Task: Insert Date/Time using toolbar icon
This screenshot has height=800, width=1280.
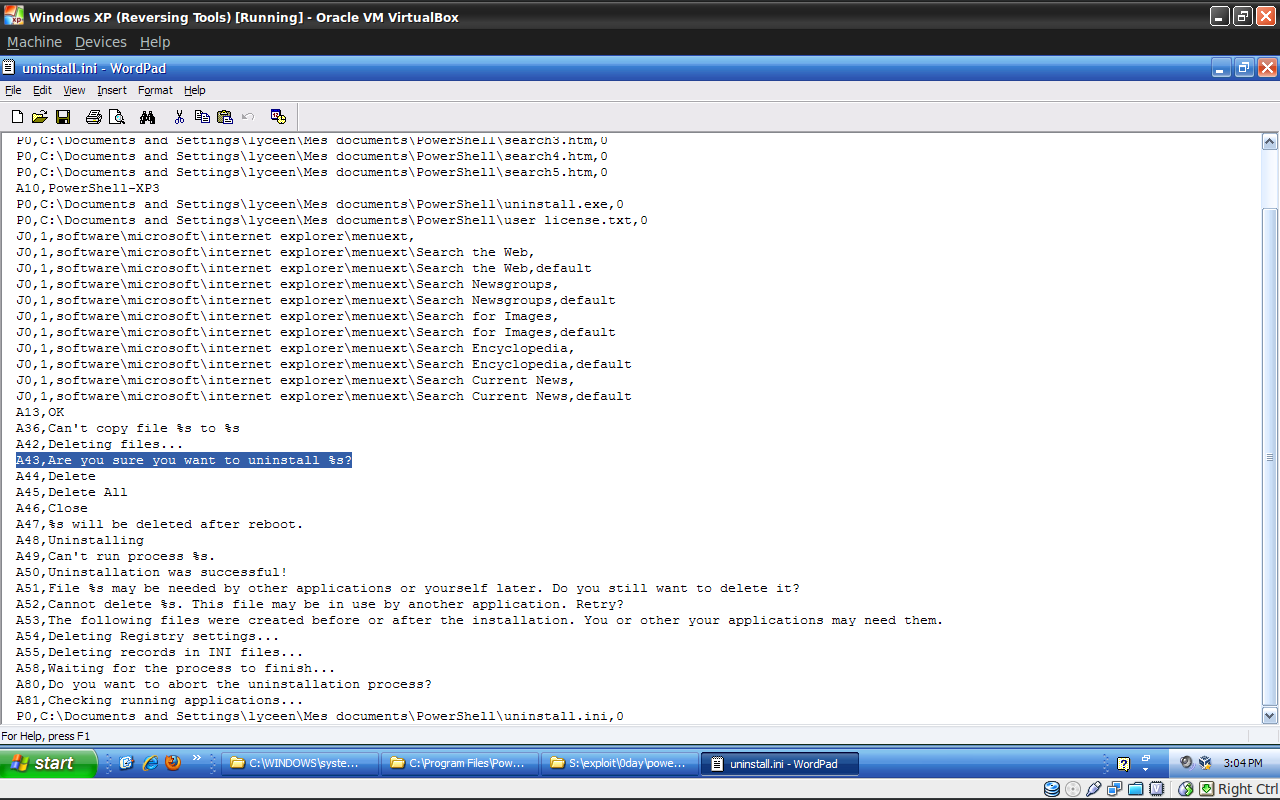Action: pyautogui.click(x=278, y=117)
